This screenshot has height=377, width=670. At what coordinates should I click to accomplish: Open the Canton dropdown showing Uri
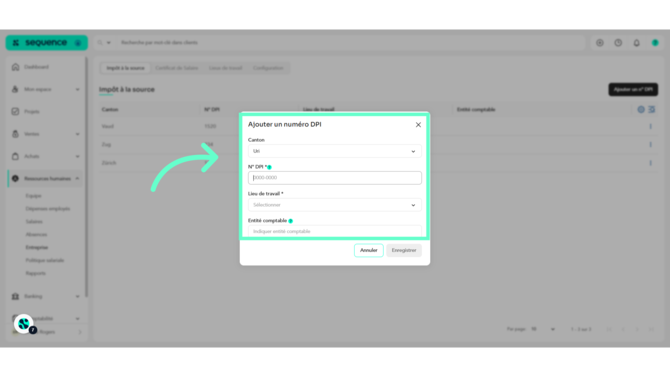pyautogui.click(x=335, y=151)
